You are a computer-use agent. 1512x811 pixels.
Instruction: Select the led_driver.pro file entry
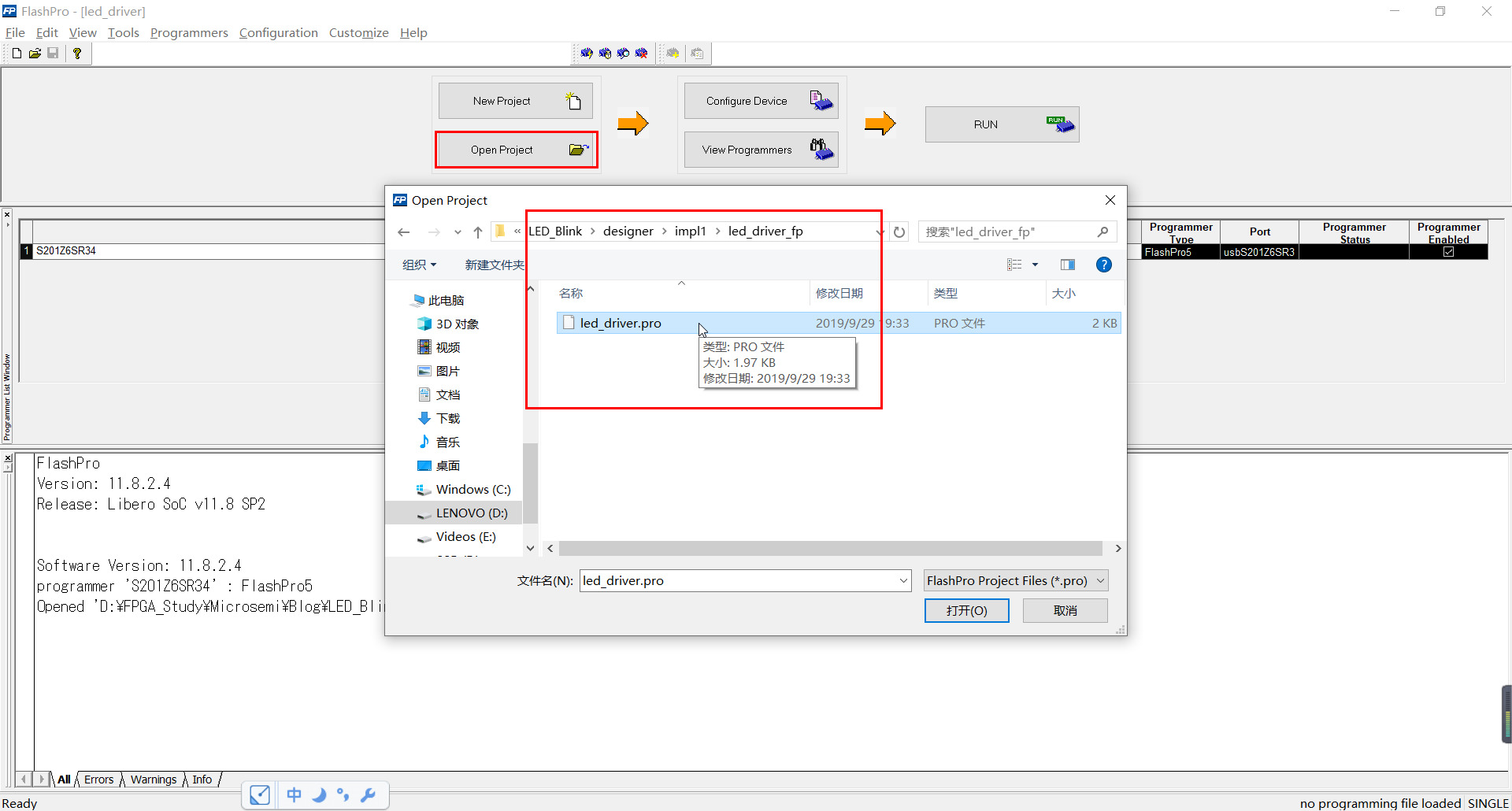click(621, 323)
